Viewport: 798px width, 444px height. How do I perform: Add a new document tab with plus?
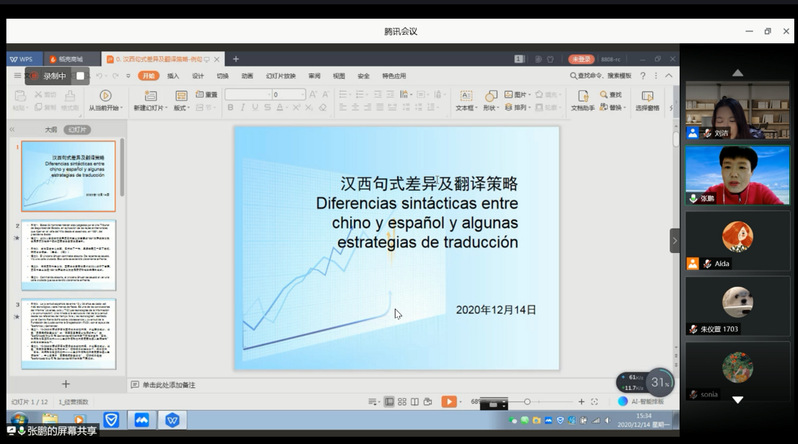(x=236, y=59)
